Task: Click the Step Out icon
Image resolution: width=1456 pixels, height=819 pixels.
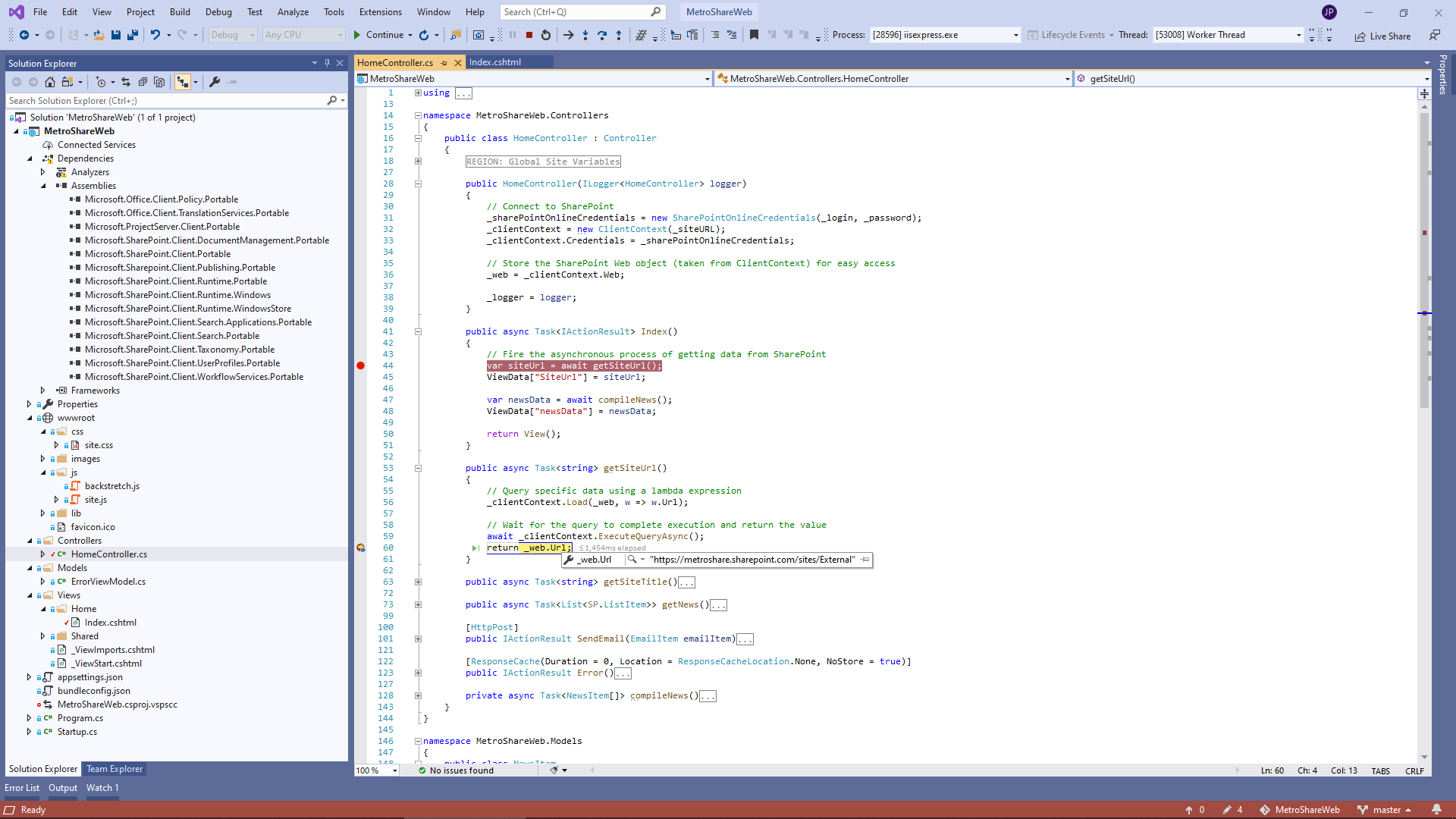Action: pos(619,35)
